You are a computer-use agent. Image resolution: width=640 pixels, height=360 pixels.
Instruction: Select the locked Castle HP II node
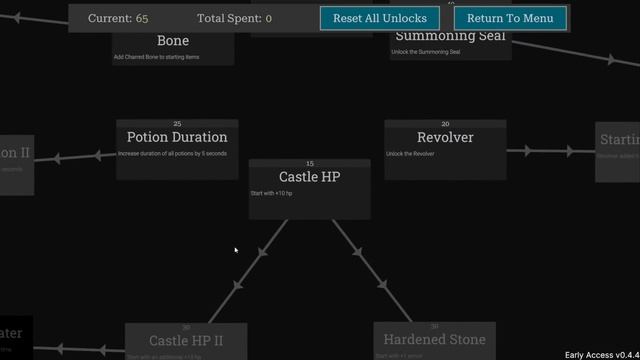click(x=186, y=341)
